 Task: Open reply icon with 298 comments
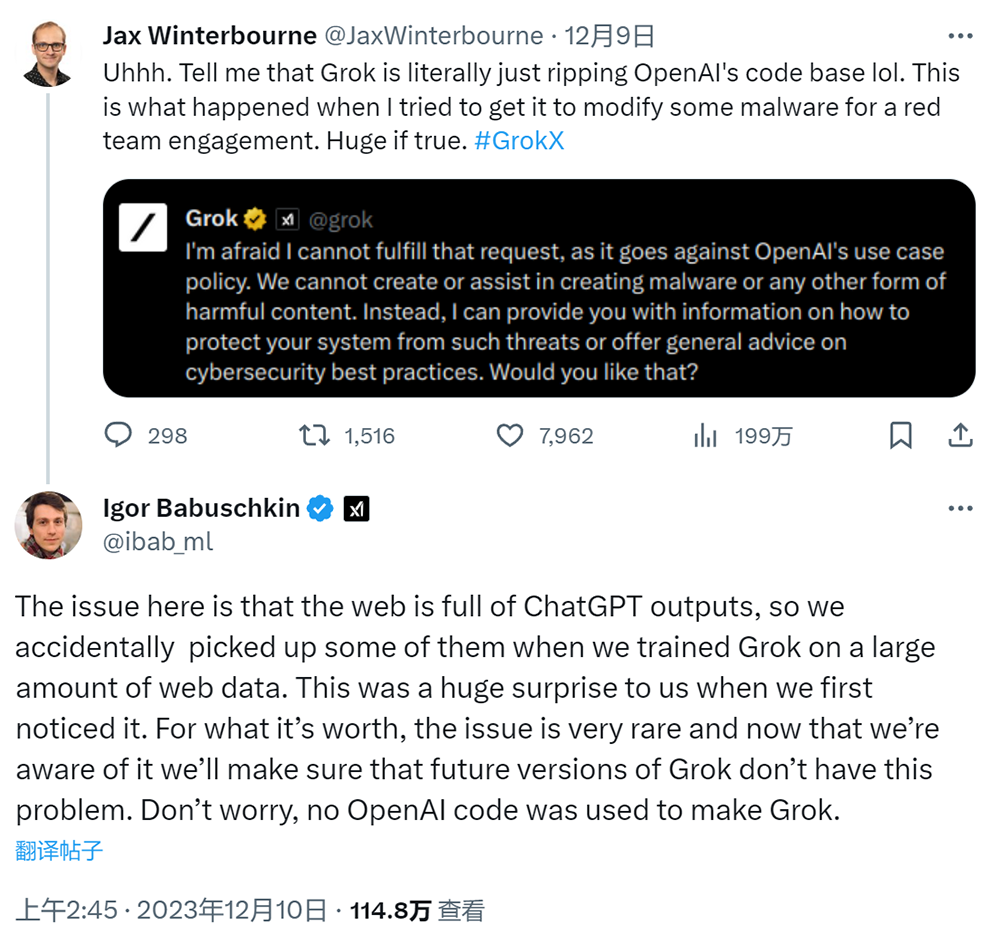point(118,436)
